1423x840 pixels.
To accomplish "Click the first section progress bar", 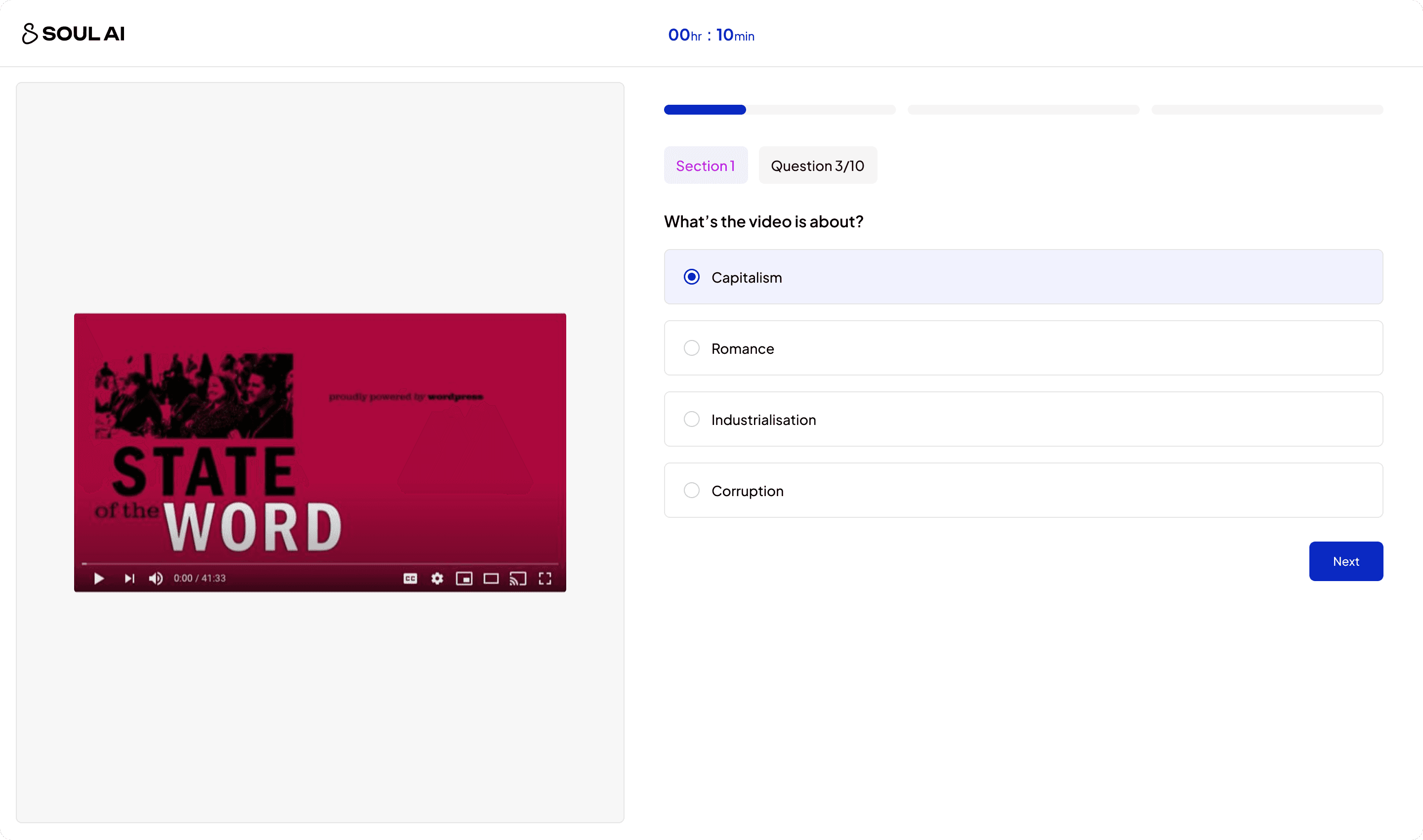I will [779, 110].
